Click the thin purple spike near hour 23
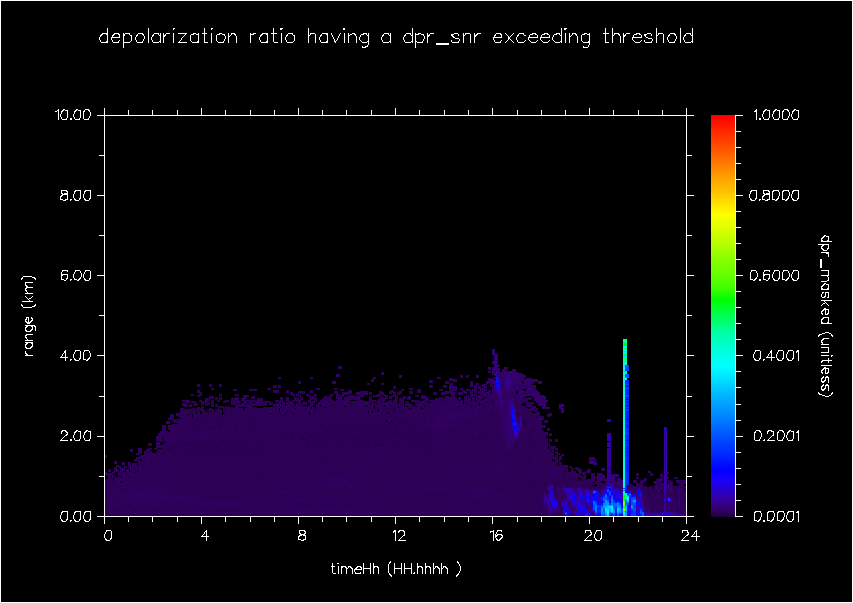This screenshot has height=603, width=853. coord(665,471)
